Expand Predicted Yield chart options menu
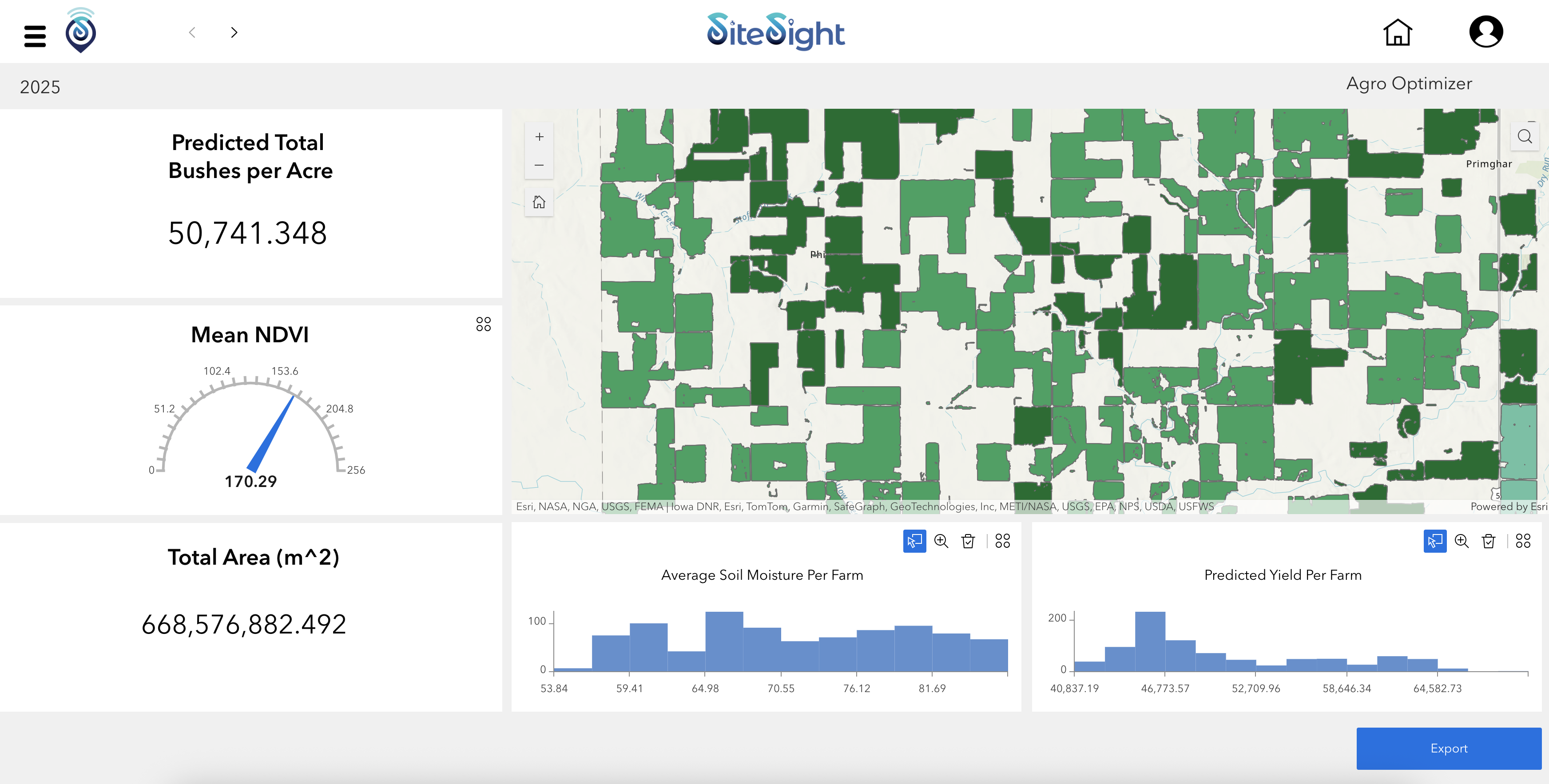1549x784 pixels. point(1523,541)
